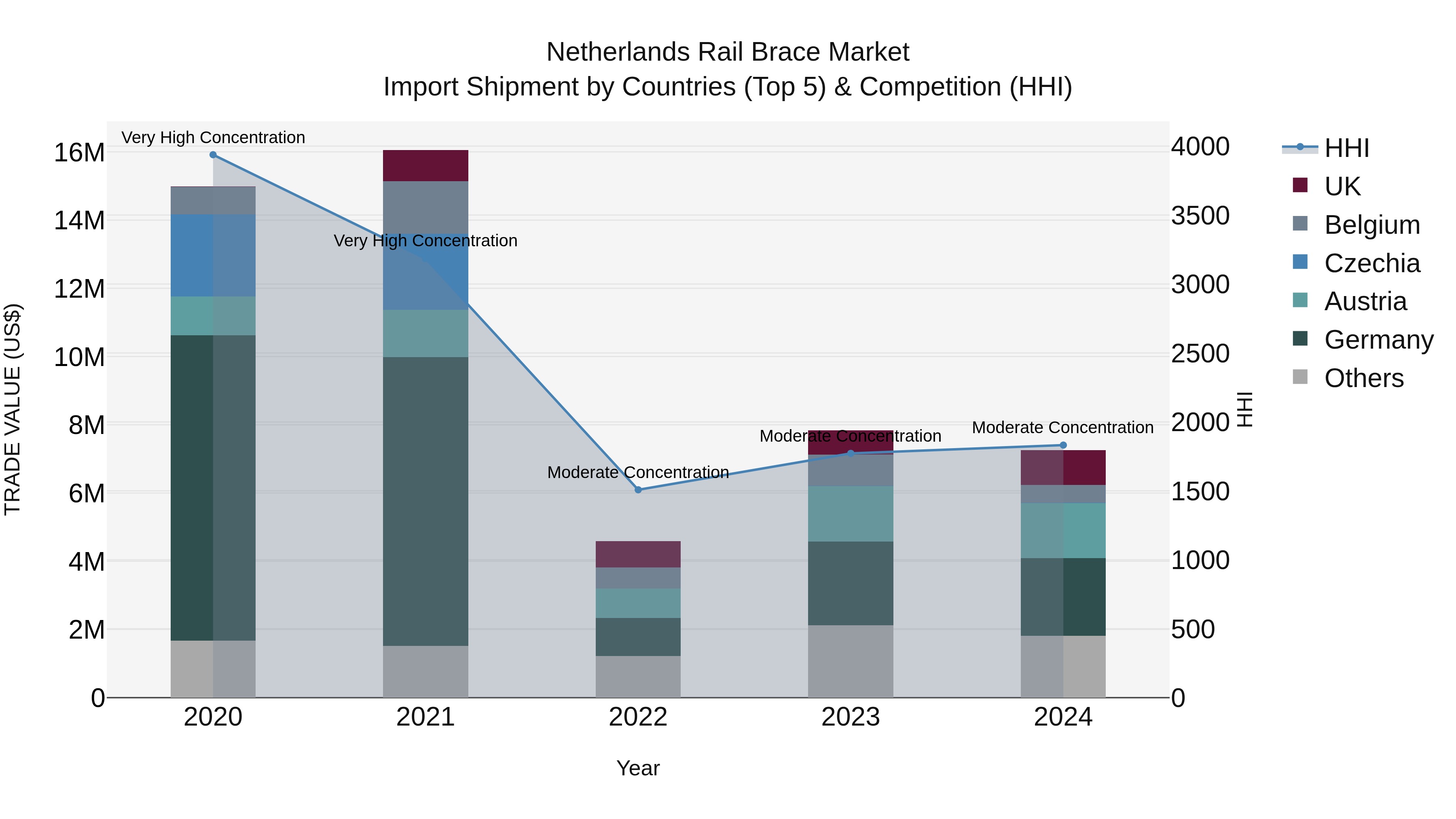Click the 2022 Germany bar segment
Screen dimensions: 1456x819
coord(638,637)
